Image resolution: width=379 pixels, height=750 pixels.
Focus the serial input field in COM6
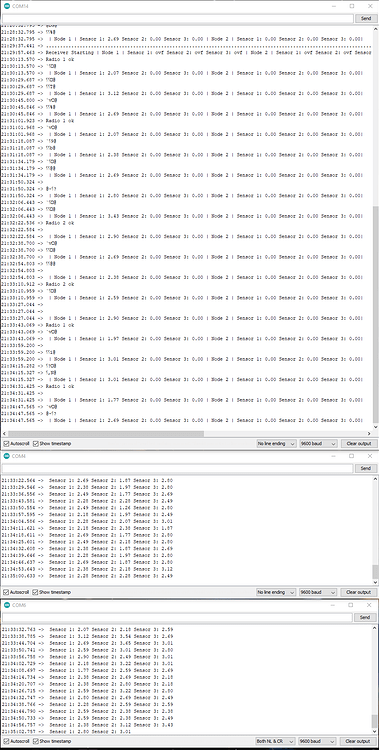click(x=177, y=618)
